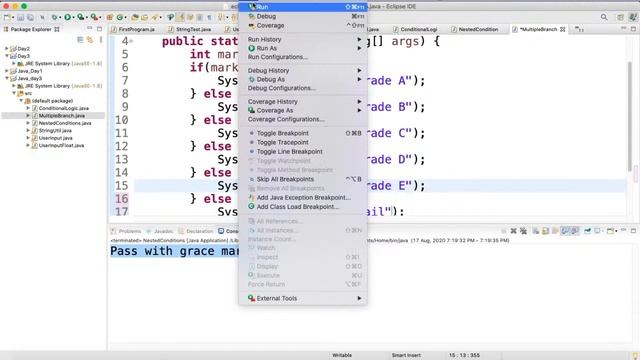The width and height of the screenshot is (640, 360).
Task: Click the Save toolbar icon
Action: (x=20, y=17)
